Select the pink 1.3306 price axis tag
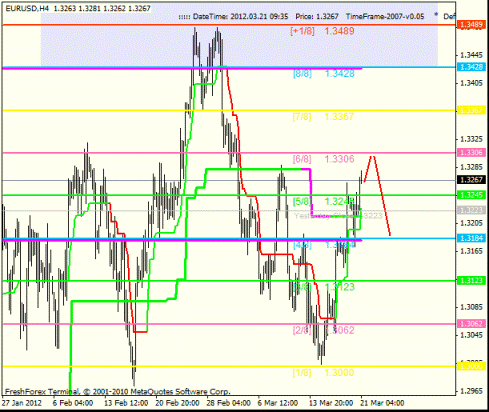The width and height of the screenshot is (489, 412). pyautogui.click(x=471, y=152)
